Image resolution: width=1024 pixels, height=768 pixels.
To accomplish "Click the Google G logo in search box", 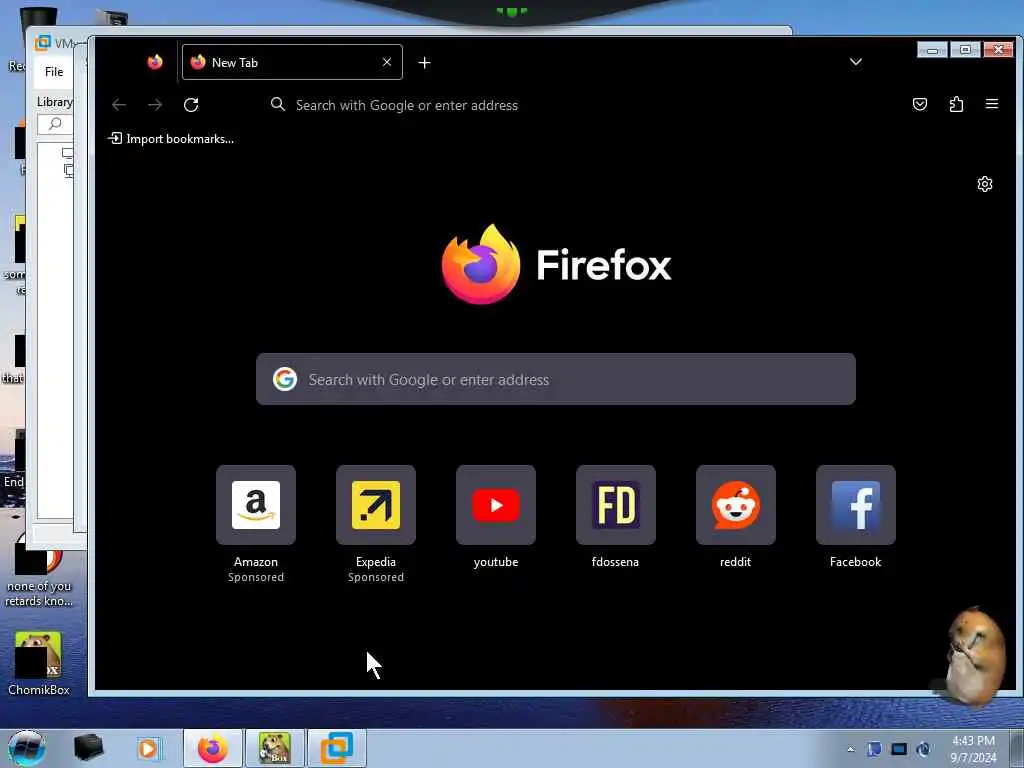I will pos(285,379).
